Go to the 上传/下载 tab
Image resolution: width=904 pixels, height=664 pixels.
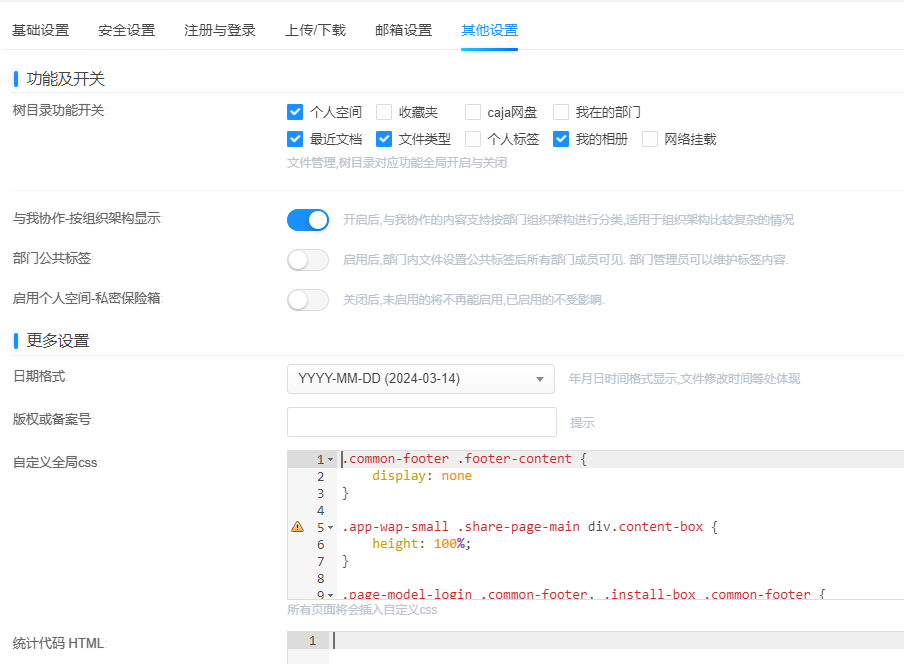point(315,30)
